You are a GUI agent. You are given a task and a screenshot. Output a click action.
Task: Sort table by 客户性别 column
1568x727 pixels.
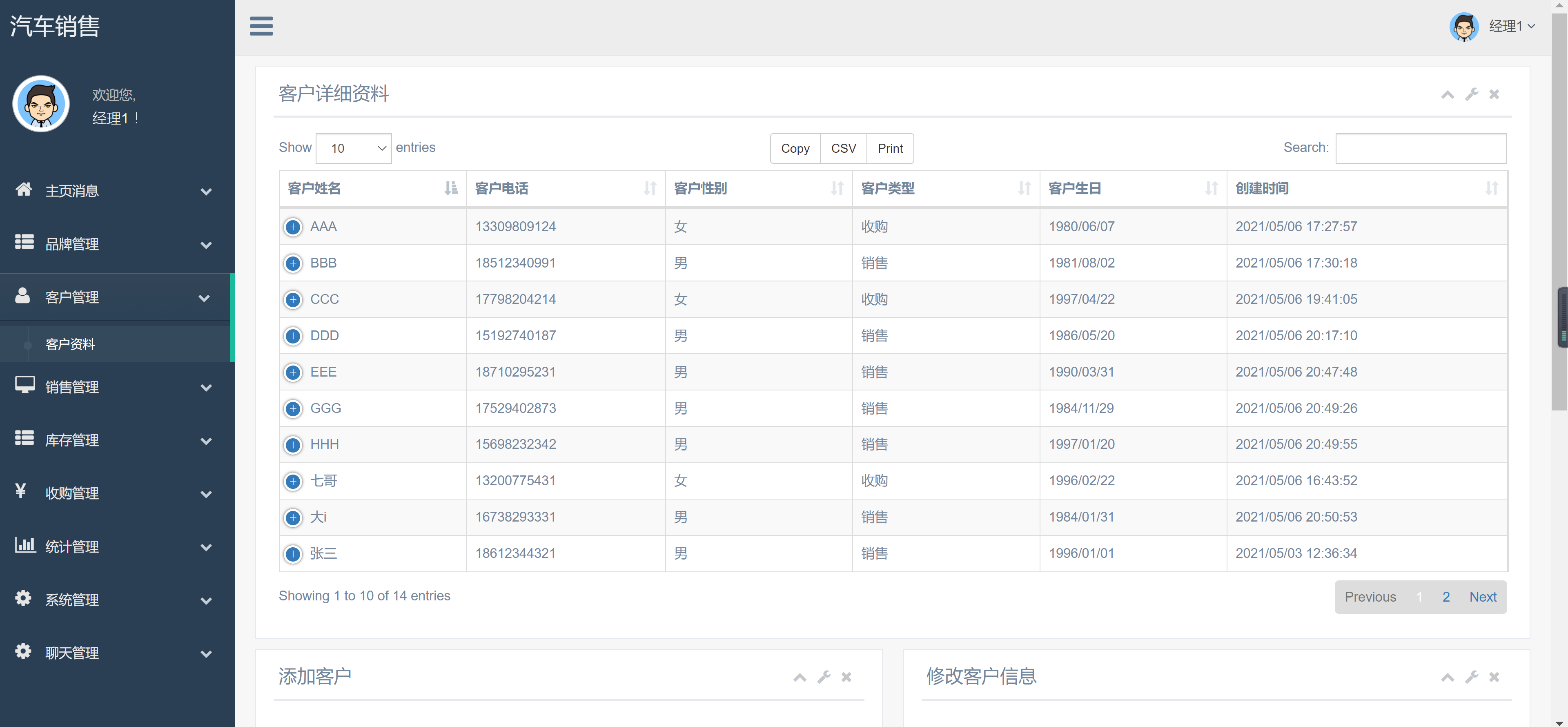point(758,189)
